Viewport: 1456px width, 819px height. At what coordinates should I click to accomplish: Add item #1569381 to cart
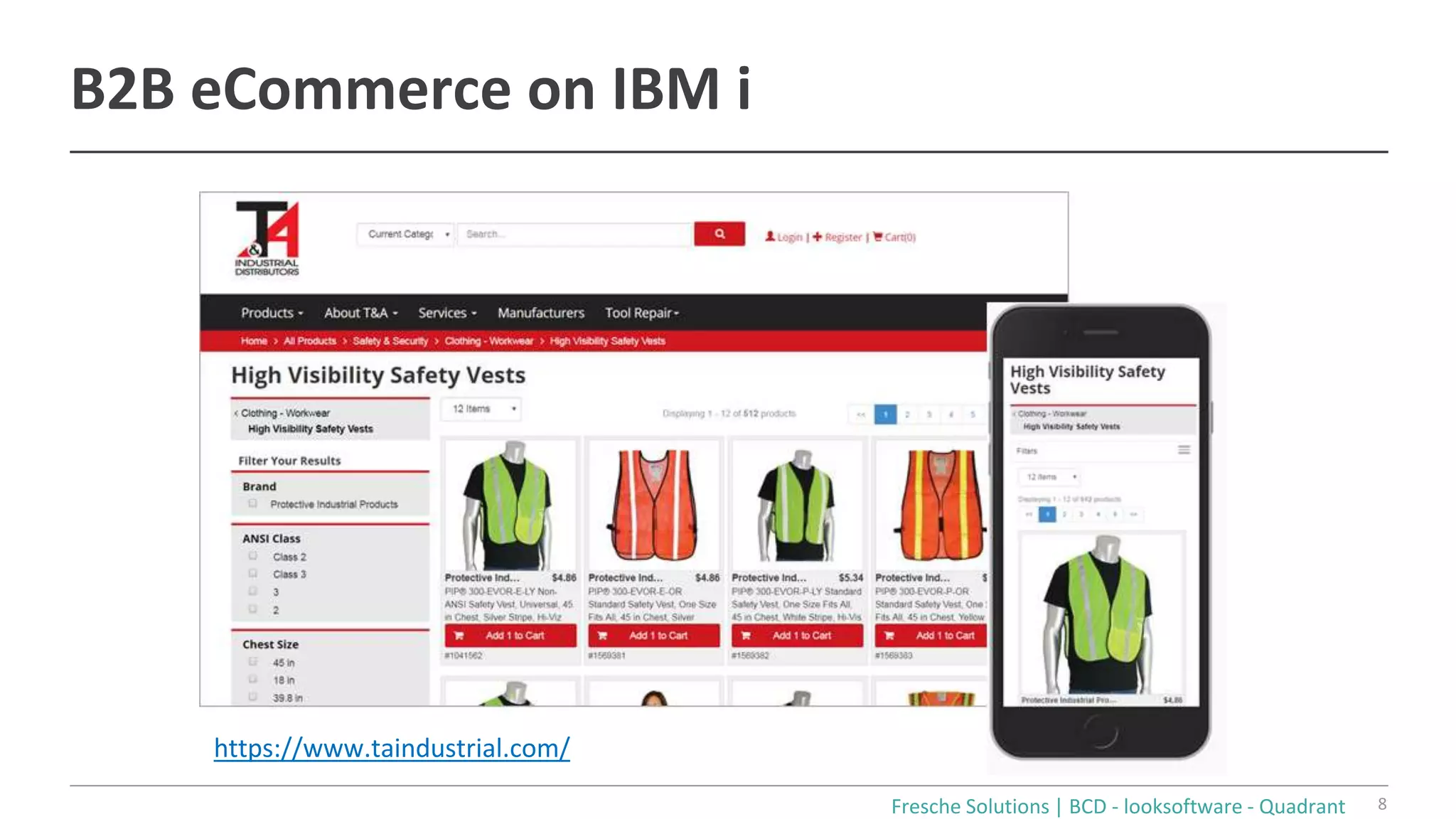coord(654,636)
